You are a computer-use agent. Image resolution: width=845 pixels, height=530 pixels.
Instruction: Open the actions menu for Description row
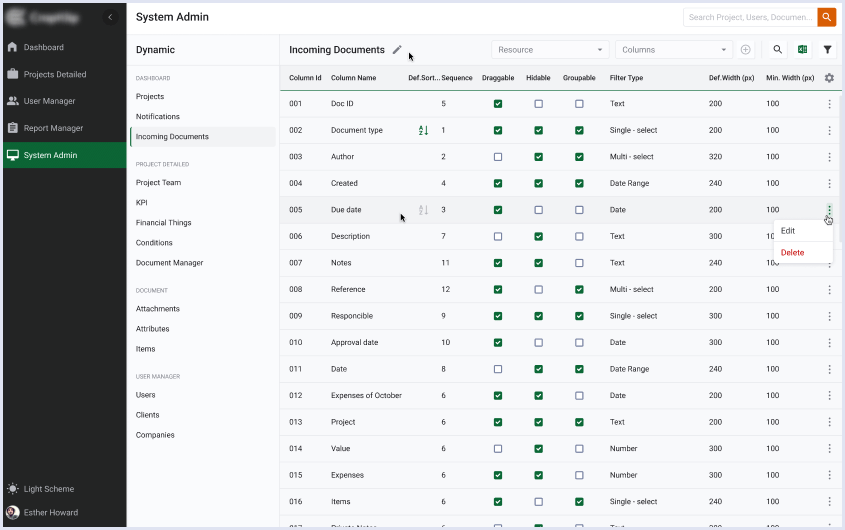829,237
